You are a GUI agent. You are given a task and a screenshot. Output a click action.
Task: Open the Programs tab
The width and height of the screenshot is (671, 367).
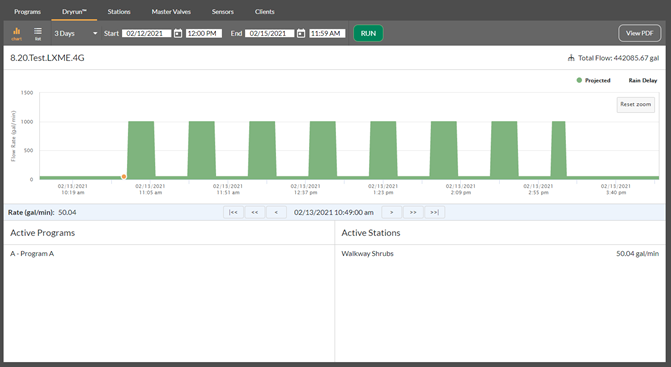(27, 12)
